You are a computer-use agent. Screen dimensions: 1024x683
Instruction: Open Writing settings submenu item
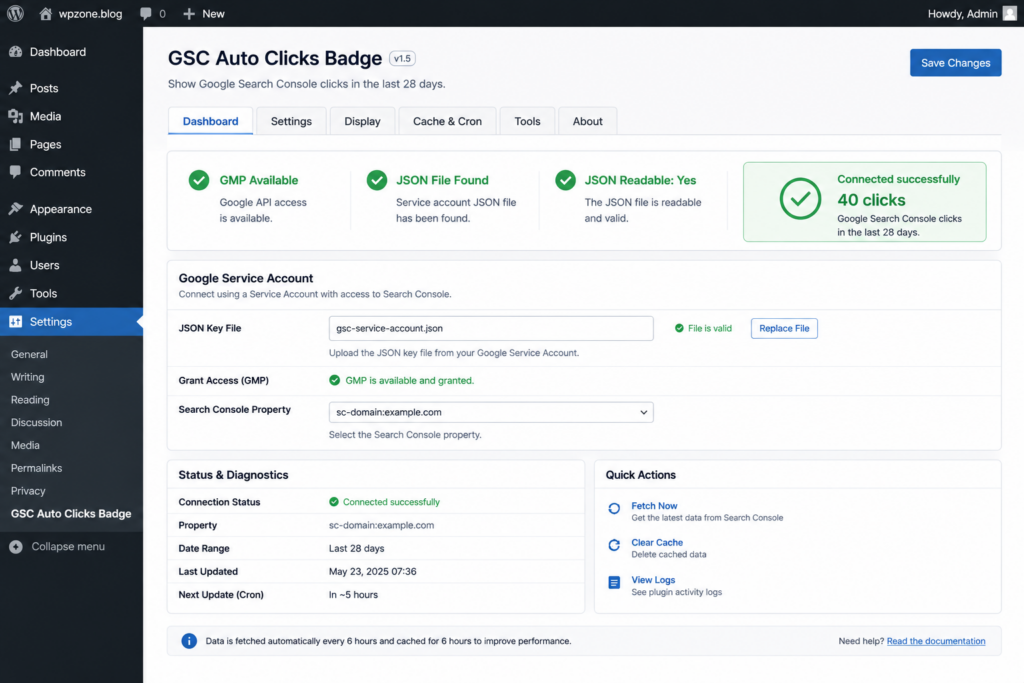pyautogui.click(x=27, y=377)
